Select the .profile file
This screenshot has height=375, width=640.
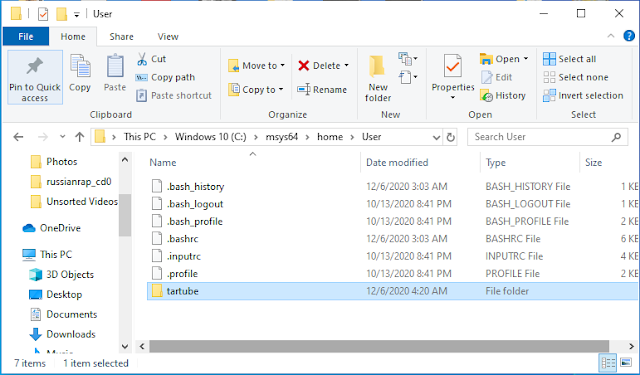click(x=182, y=274)
